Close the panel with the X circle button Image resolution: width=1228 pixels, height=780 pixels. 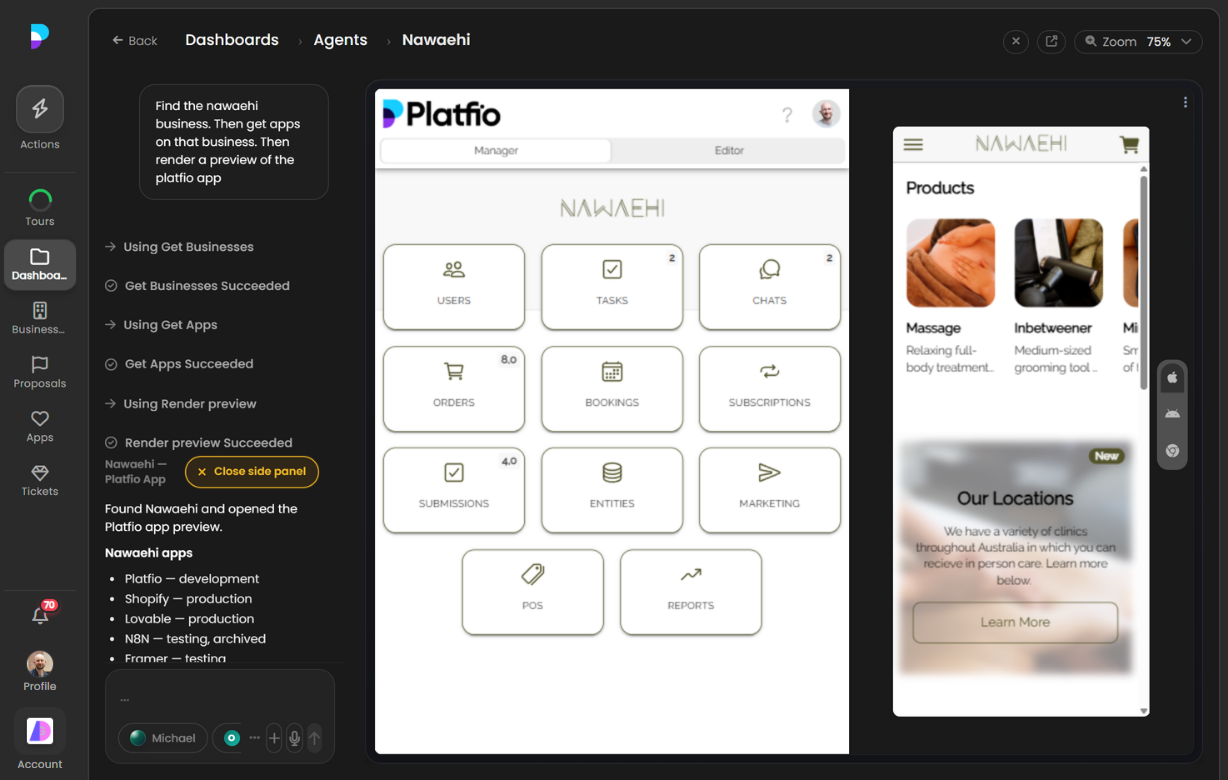1016,41
